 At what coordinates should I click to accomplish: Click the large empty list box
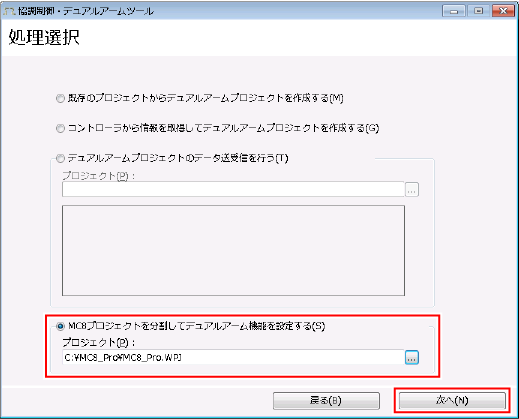(233, 250)
